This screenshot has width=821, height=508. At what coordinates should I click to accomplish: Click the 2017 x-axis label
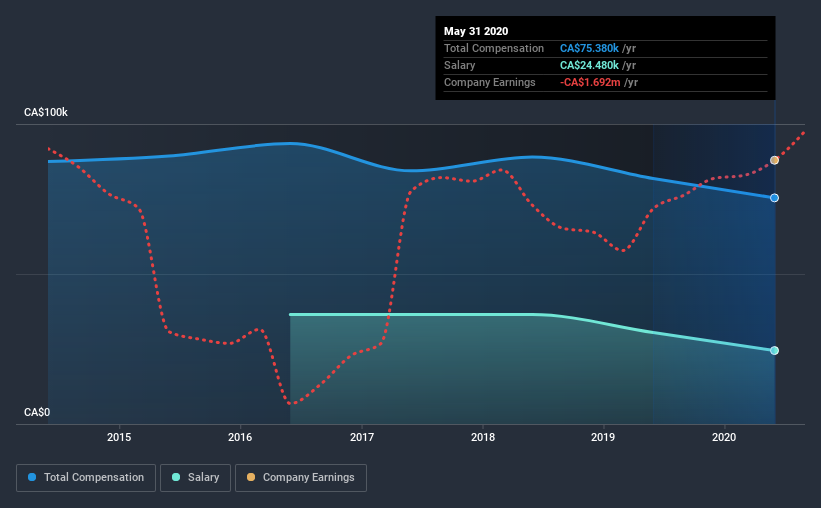pos(362,437)
